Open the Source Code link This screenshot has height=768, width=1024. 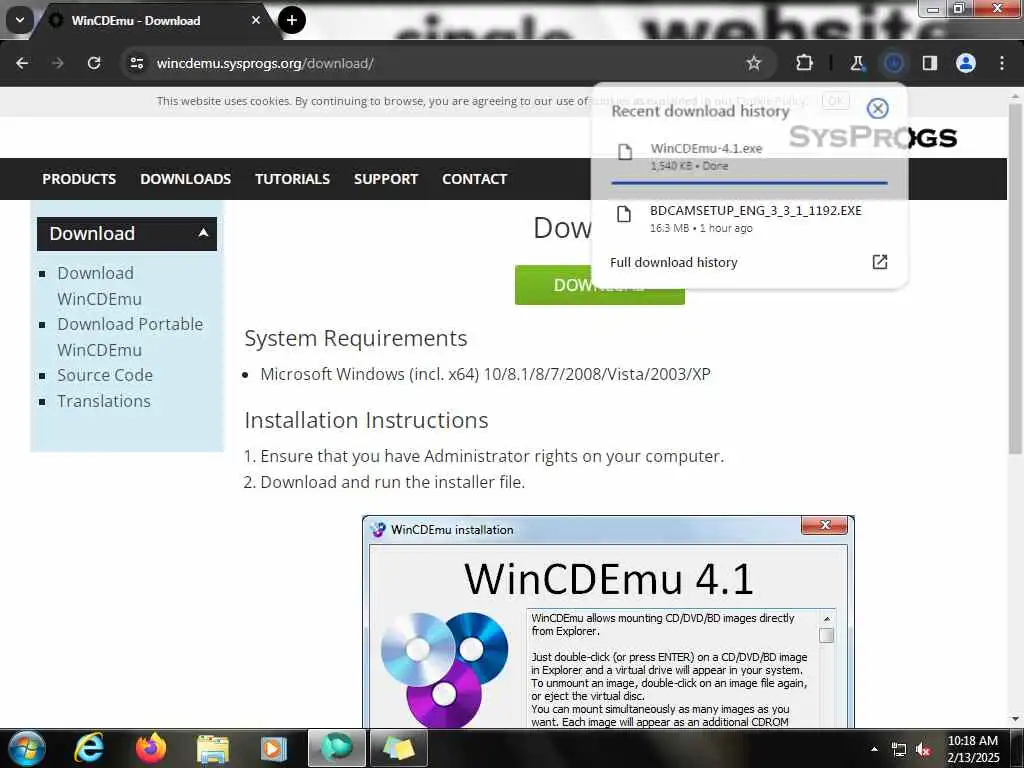105,376
